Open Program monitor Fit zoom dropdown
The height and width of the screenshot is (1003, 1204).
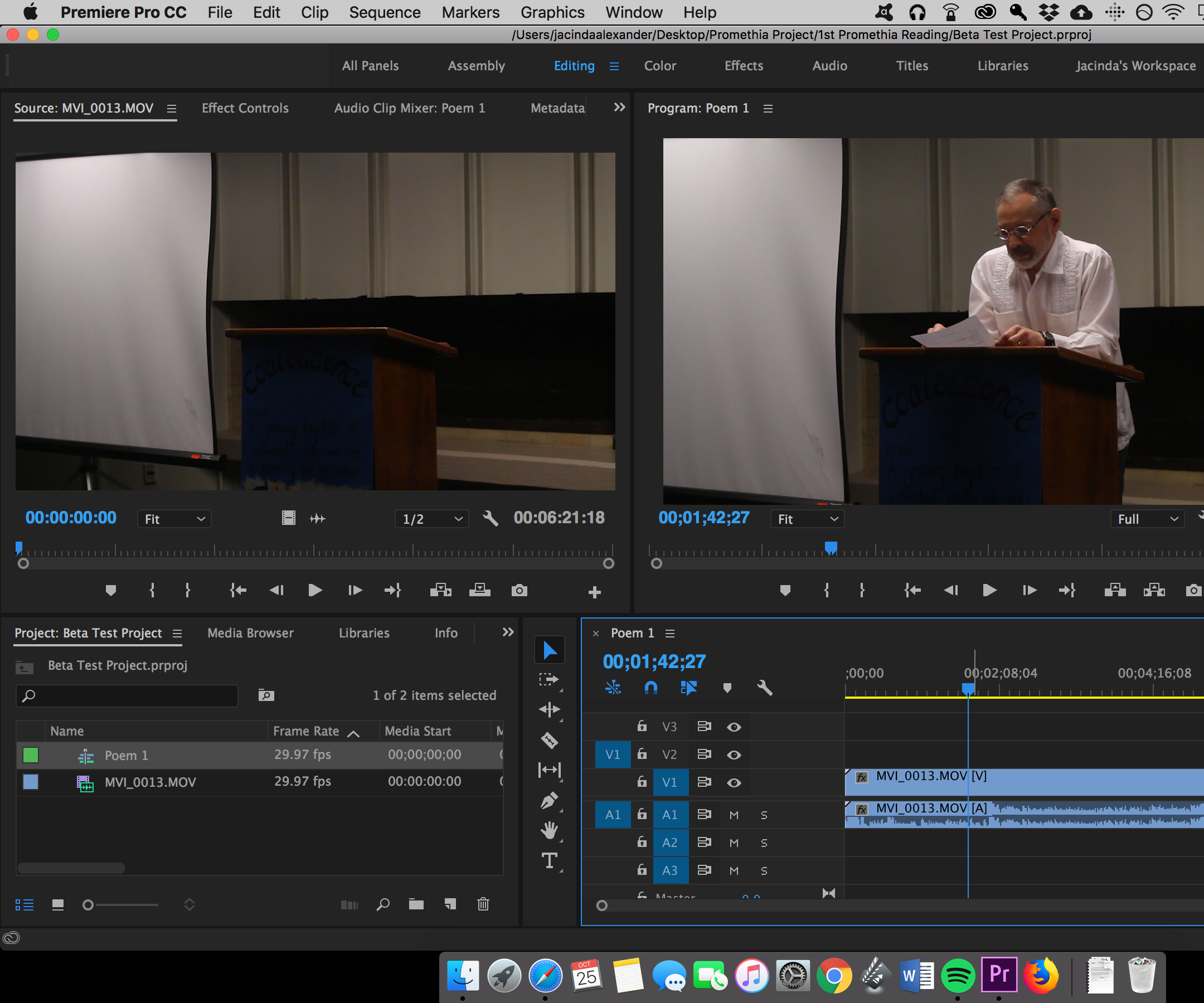click(808, 519)
